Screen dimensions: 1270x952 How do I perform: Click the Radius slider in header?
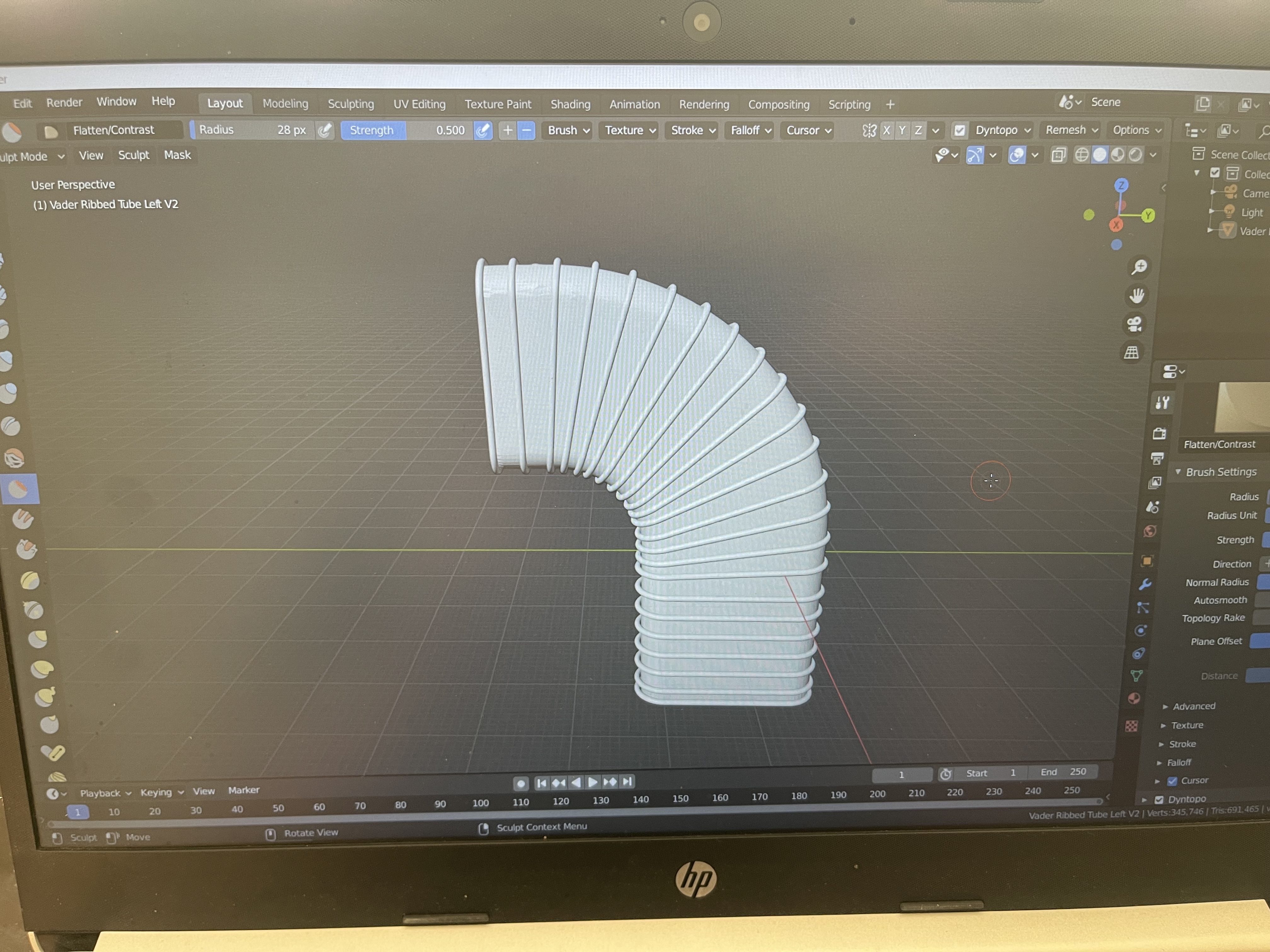coord(253,130)
